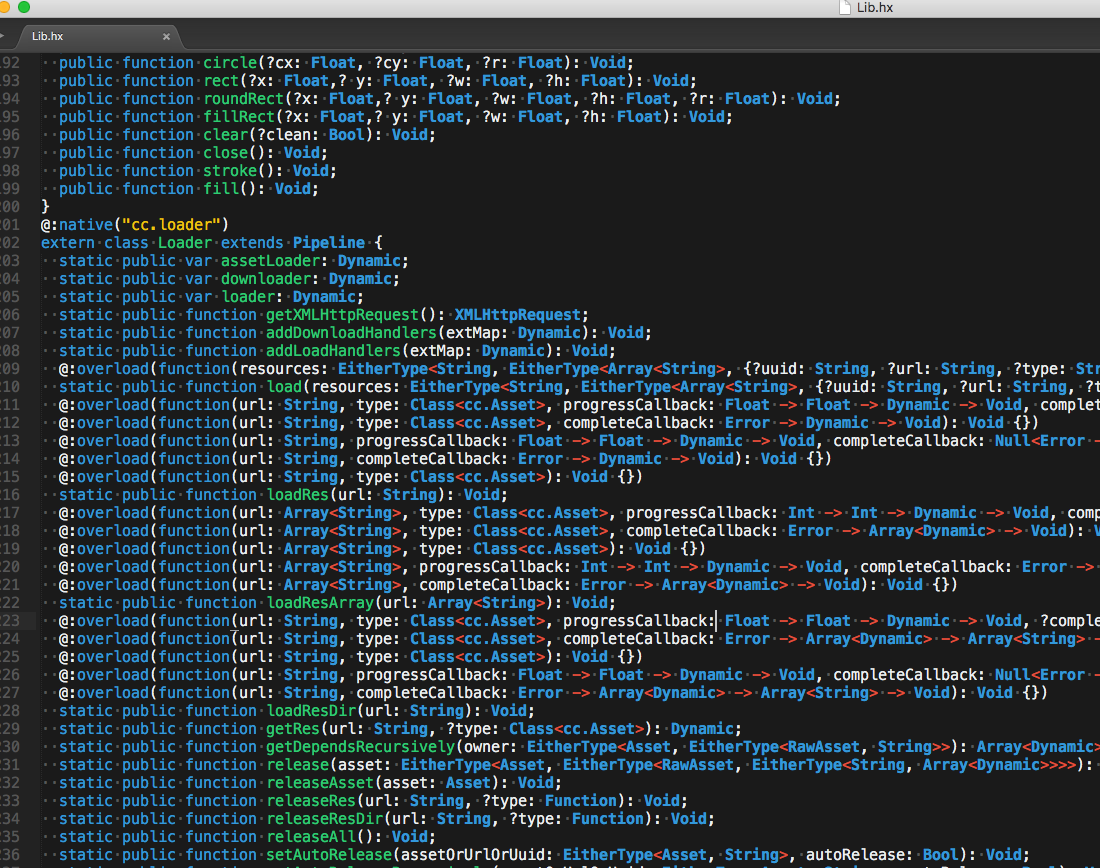
Task: Click the 'releaseRes' function name
Action: point(311,801)
